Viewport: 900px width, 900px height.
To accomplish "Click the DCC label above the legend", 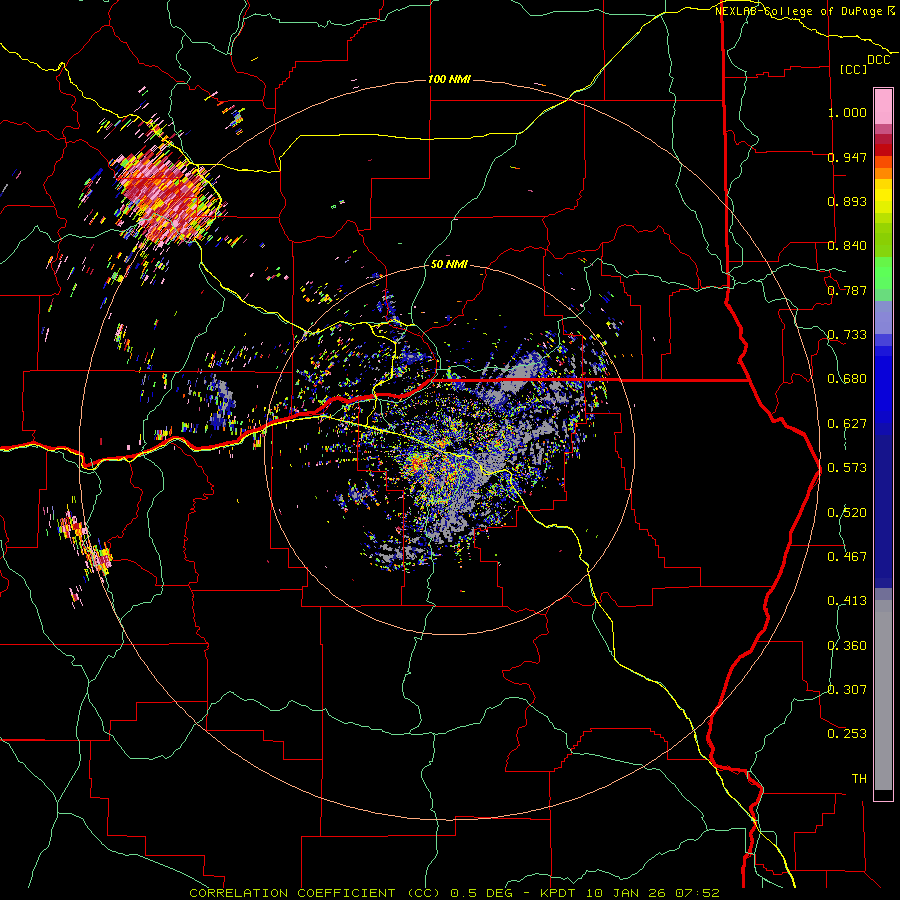I will click(878, 60).
